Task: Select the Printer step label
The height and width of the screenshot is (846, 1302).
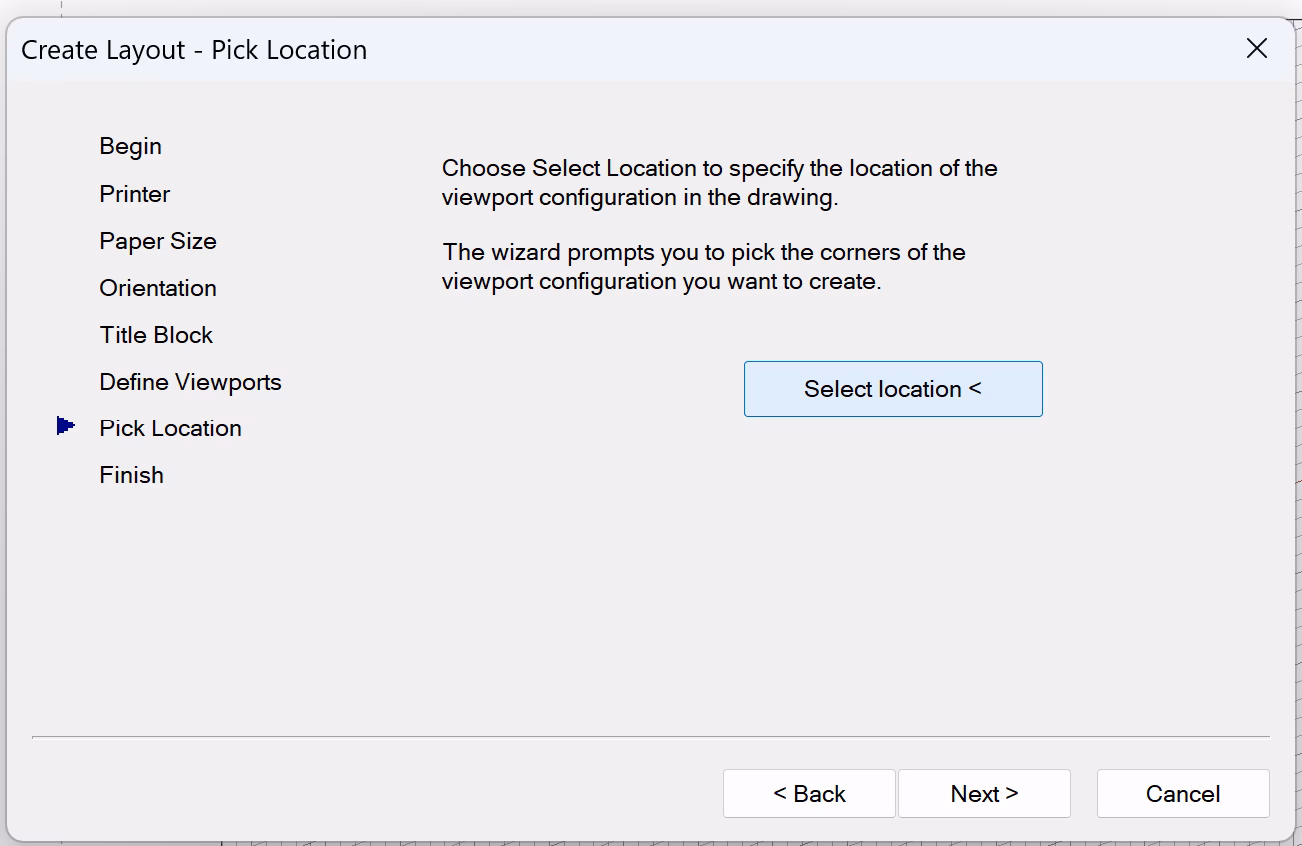Action: tap(135, 194)
